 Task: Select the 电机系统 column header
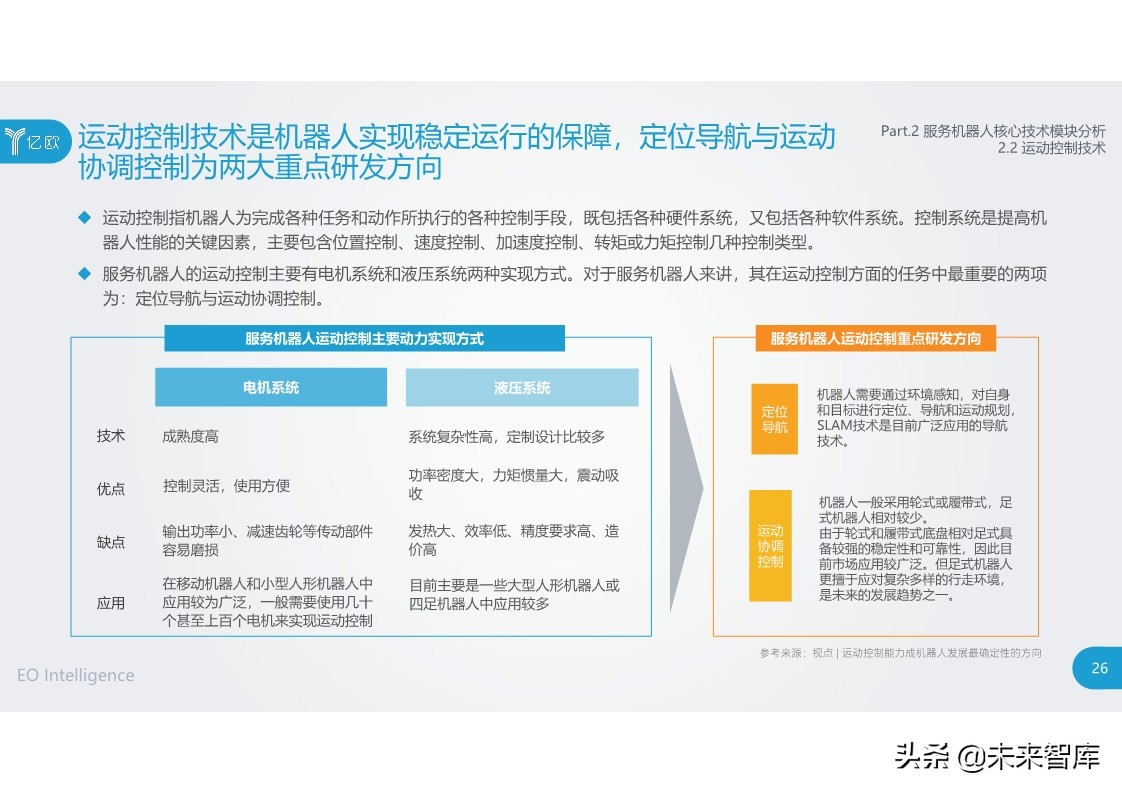point(270,387)
